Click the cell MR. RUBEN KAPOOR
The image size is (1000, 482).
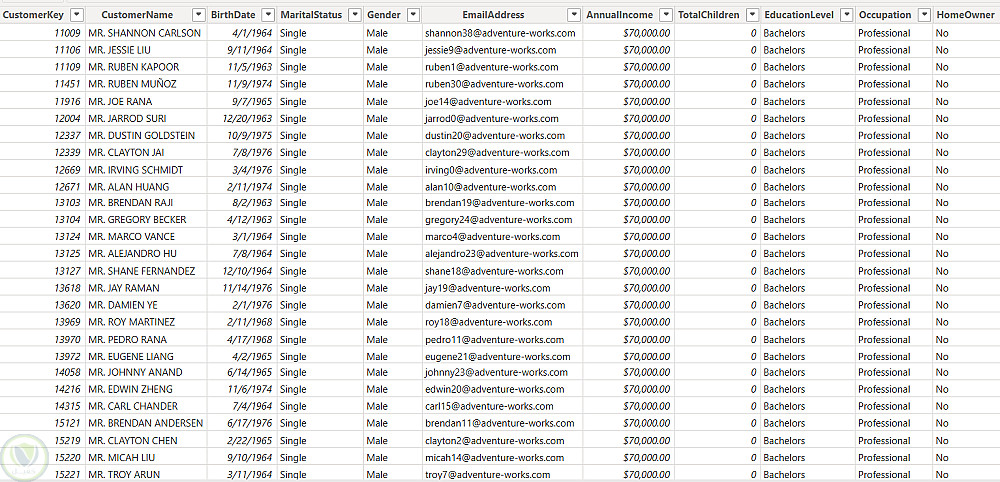147,67
